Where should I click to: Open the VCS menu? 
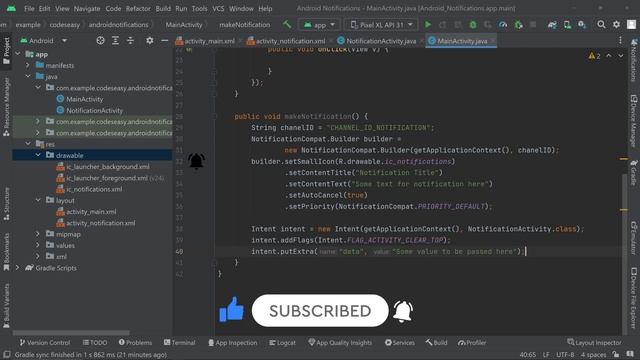pos(218,8)
